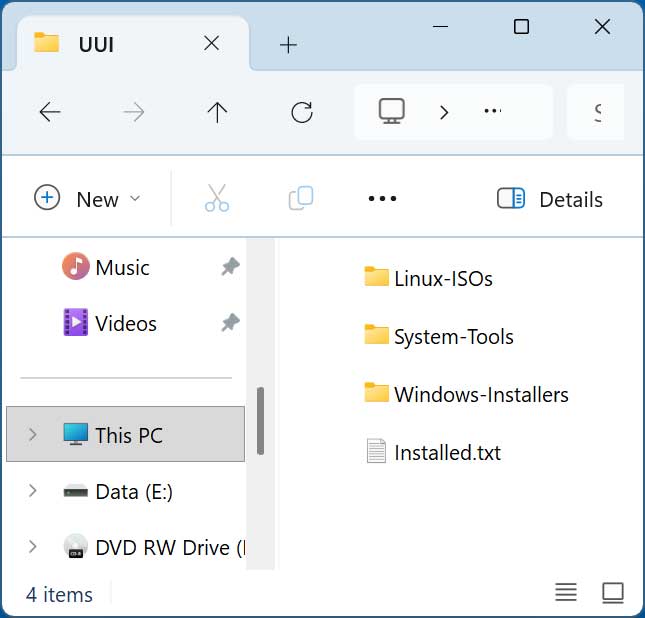This screenshot has height=618, width=645.
Task: Click the Linux-ISOs folder icon
Action: [x=376, y=276]
